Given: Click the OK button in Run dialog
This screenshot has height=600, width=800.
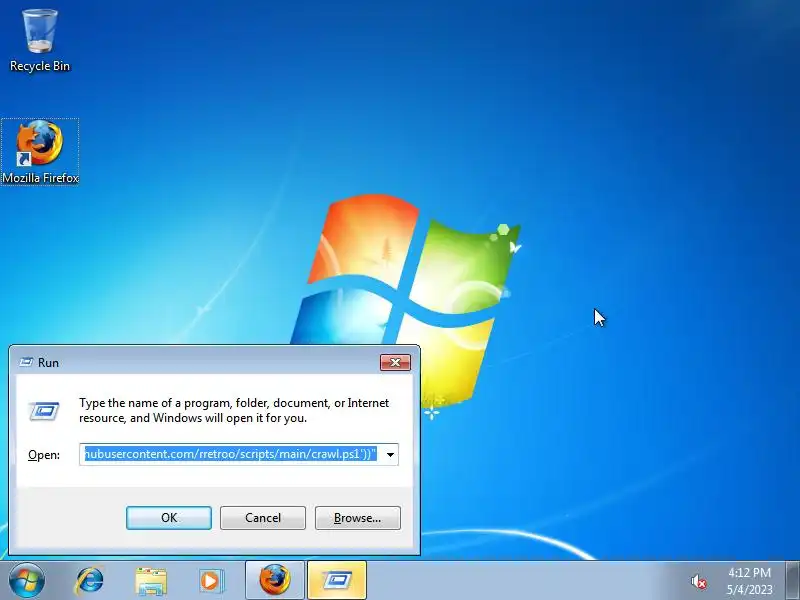Looking at the screenshot, I should click(169, 518).
